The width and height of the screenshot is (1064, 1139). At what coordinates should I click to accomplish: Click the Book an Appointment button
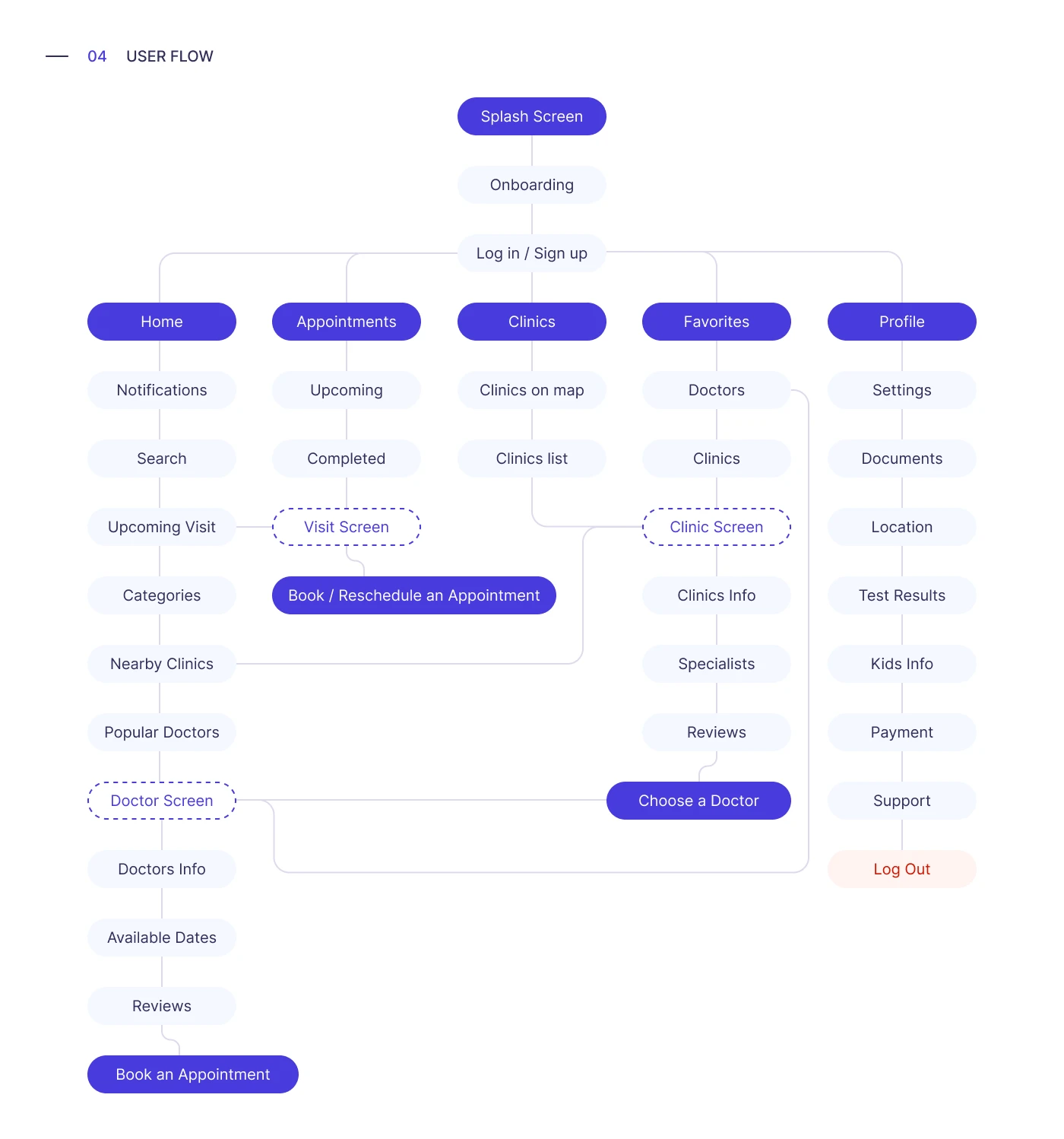pos(192,1074)
